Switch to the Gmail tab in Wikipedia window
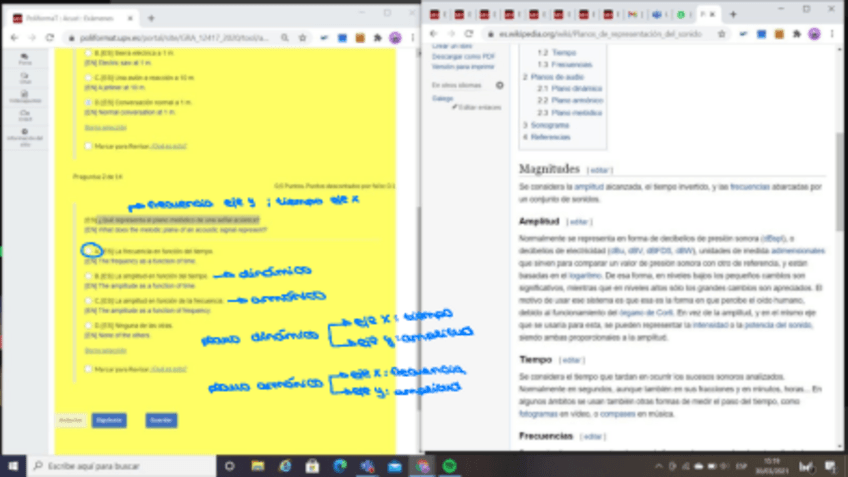 pyautogui.click(x=633, y=15)
